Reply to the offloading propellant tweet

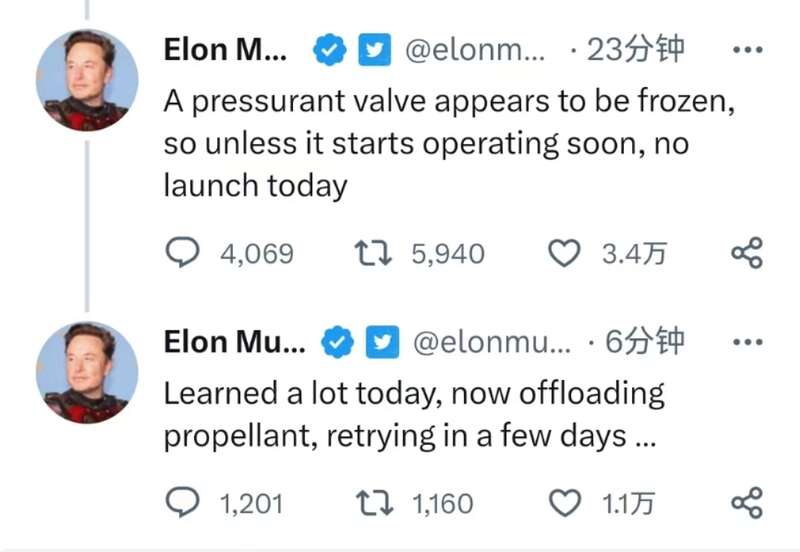click(x=182, y=503)
